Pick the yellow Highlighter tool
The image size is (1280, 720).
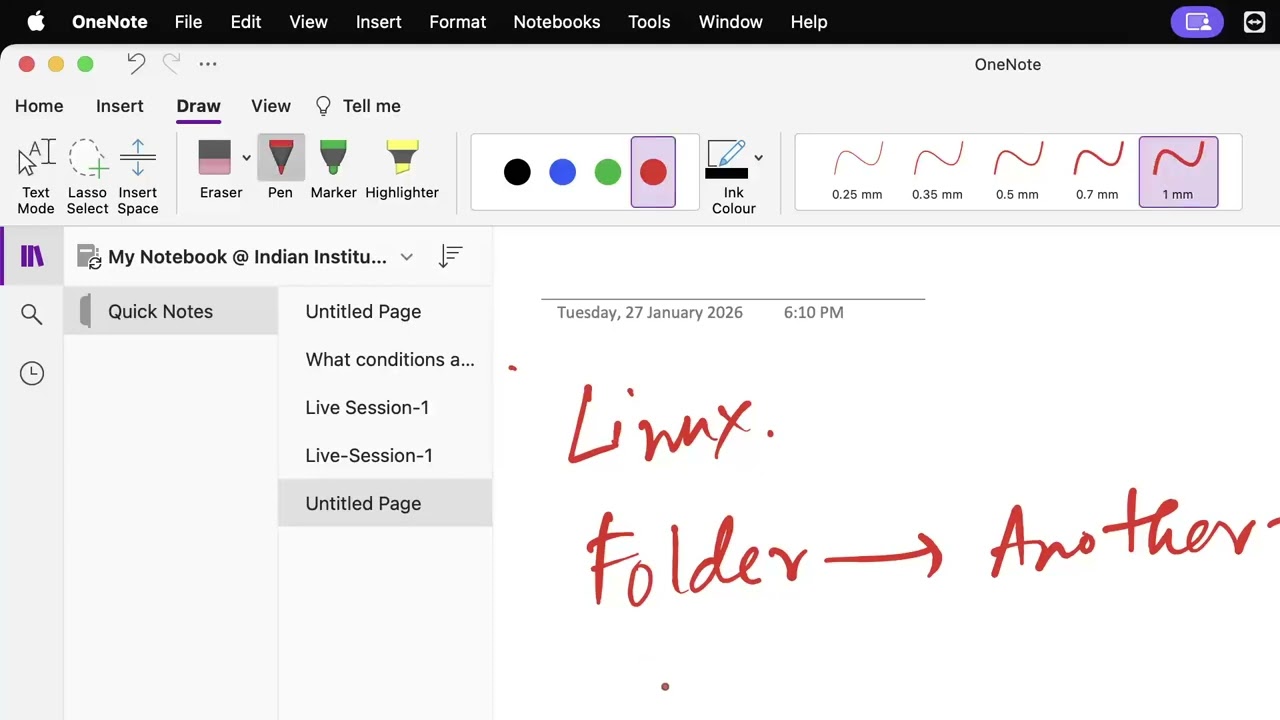402,168
